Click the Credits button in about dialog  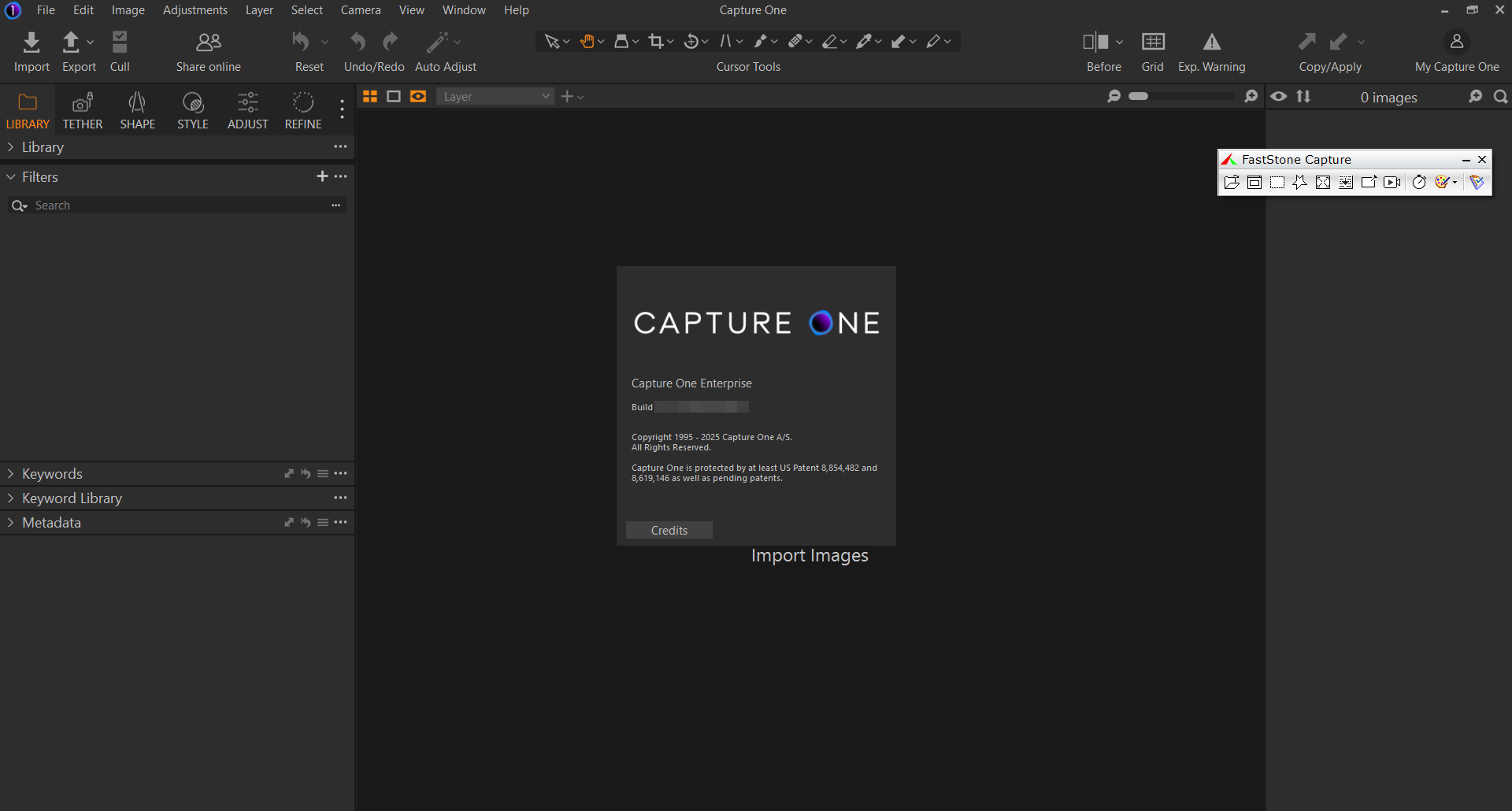669,531
